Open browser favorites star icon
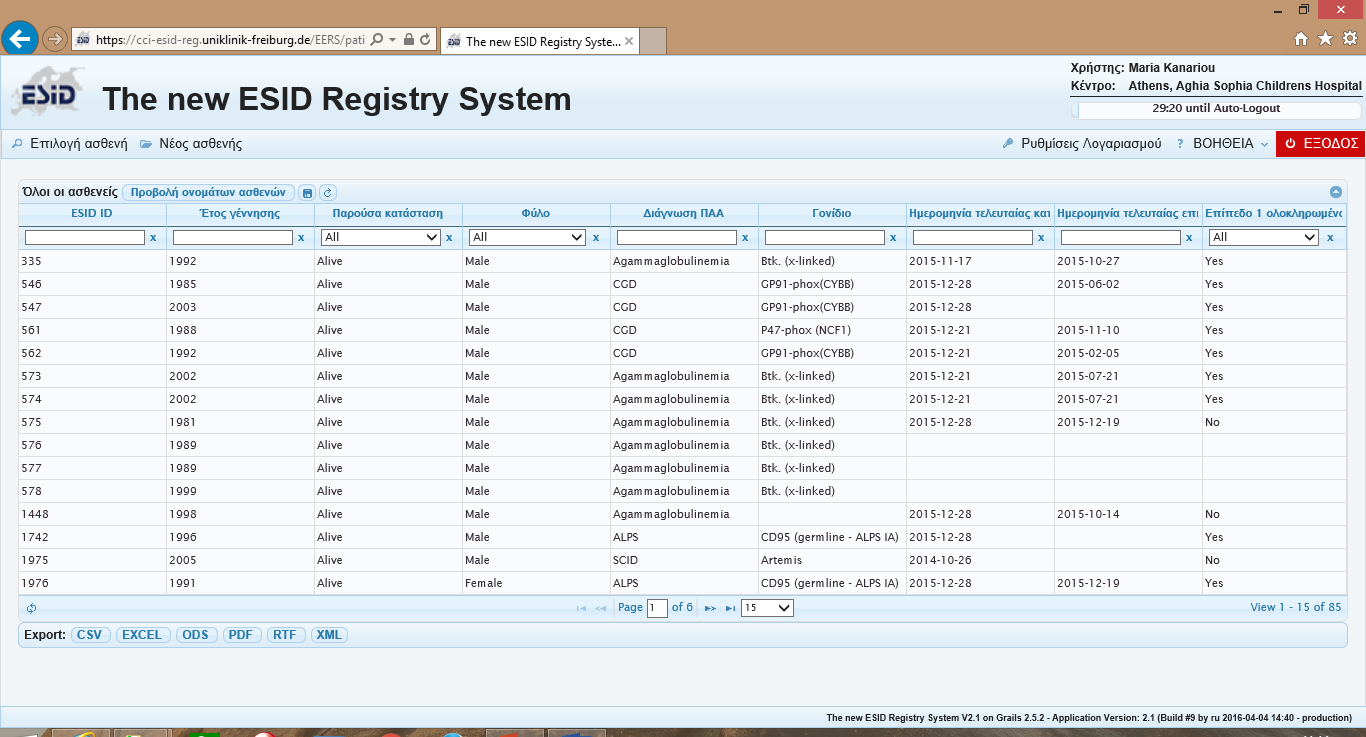1366x737 pixels. (x=1325, y=39)
